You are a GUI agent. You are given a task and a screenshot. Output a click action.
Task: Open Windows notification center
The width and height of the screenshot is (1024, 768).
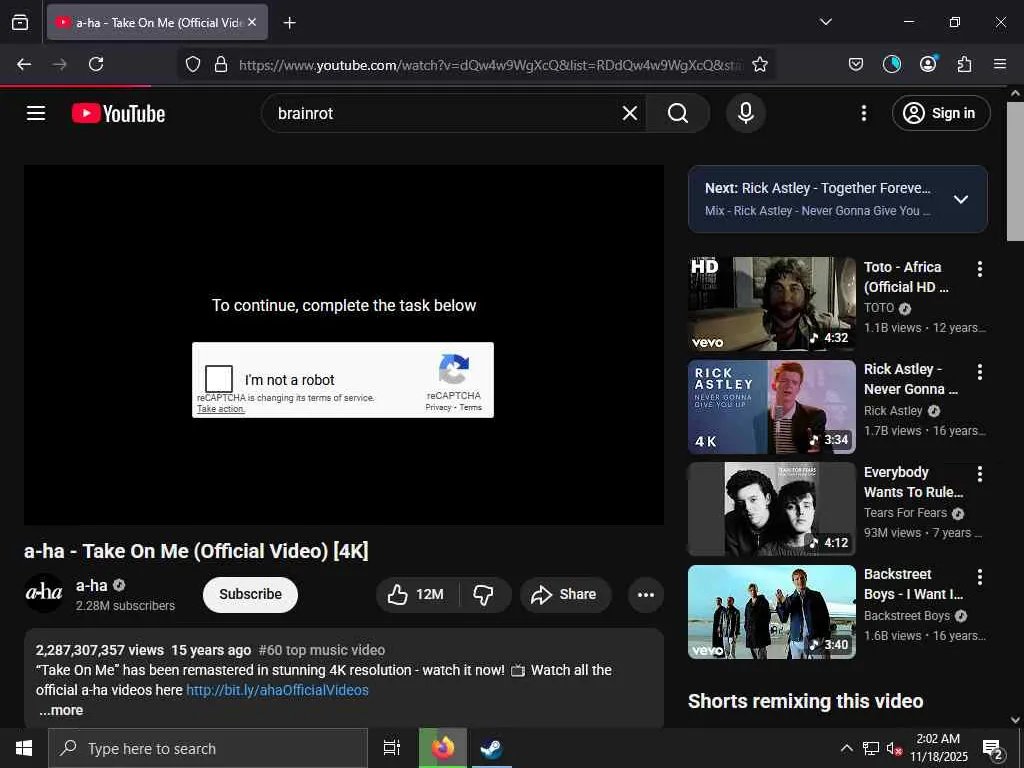click(x=993, y=748)
